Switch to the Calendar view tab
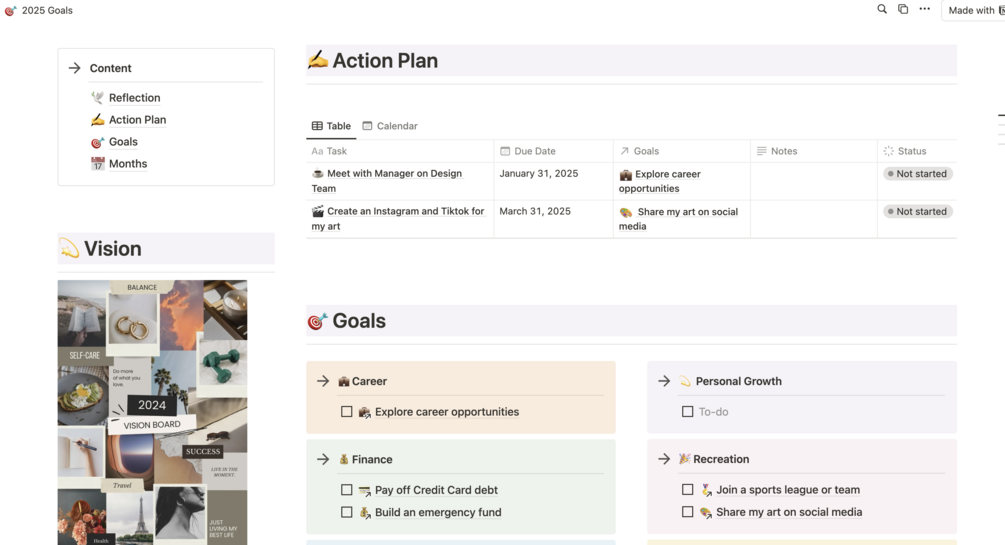The height and width of the screenshot is (545, 1005). (390, 126)
